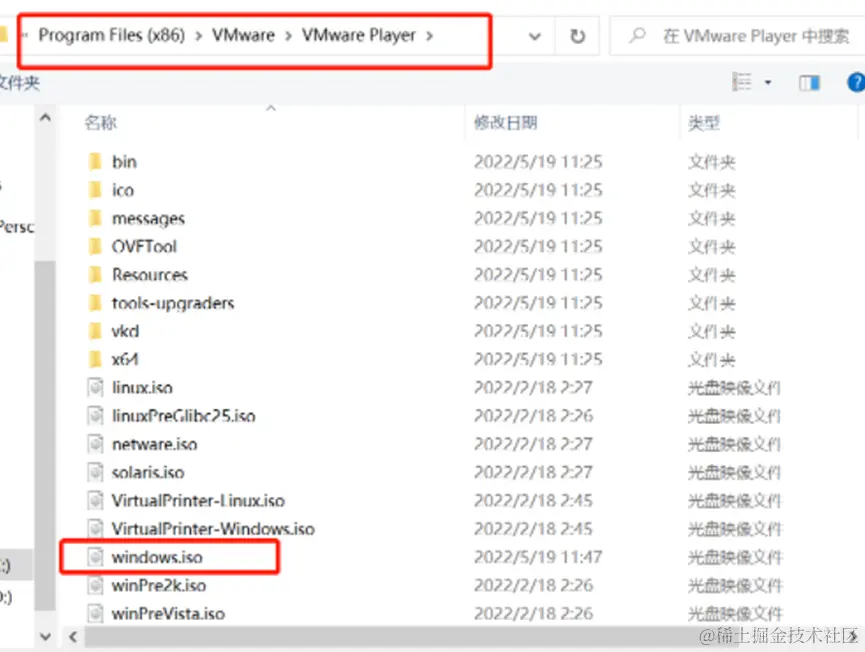865x652 pixels.
Task: Click the navigation pane scroll up arrow
Action: [x=45, y=117]
